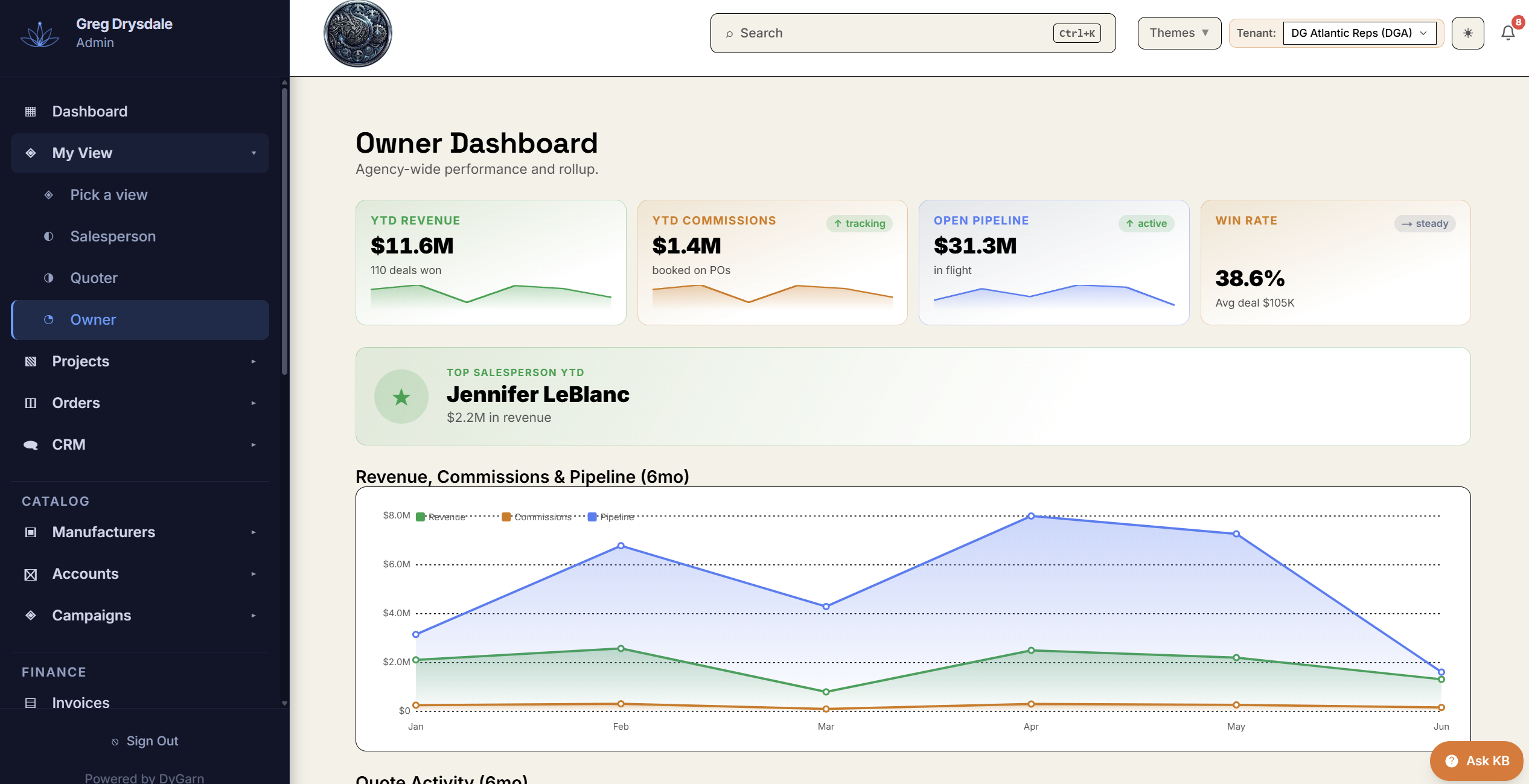Click the My View diamond icon
The height and width of the screenshot is (784, 1529).
coord(31,153)
